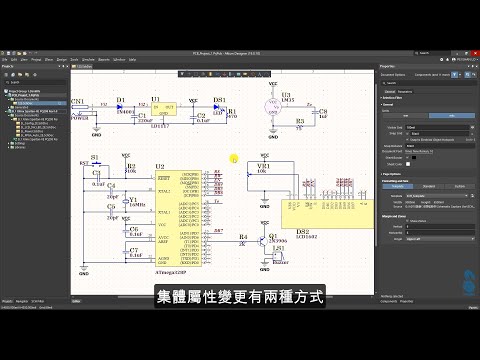Screen dimensions: 480x360
Task: Click the Editor tab below the schematic
Action: (76, 301)
